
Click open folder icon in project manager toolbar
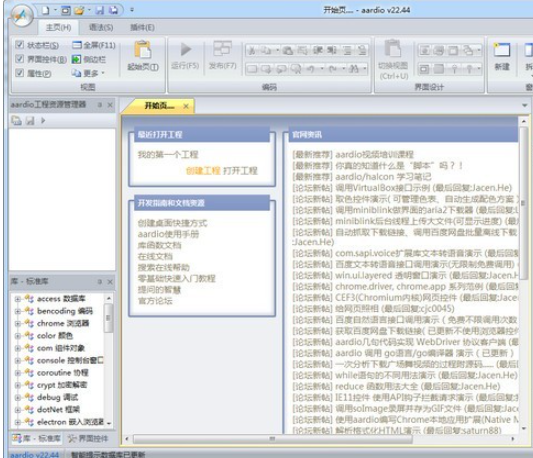(16, 120)
